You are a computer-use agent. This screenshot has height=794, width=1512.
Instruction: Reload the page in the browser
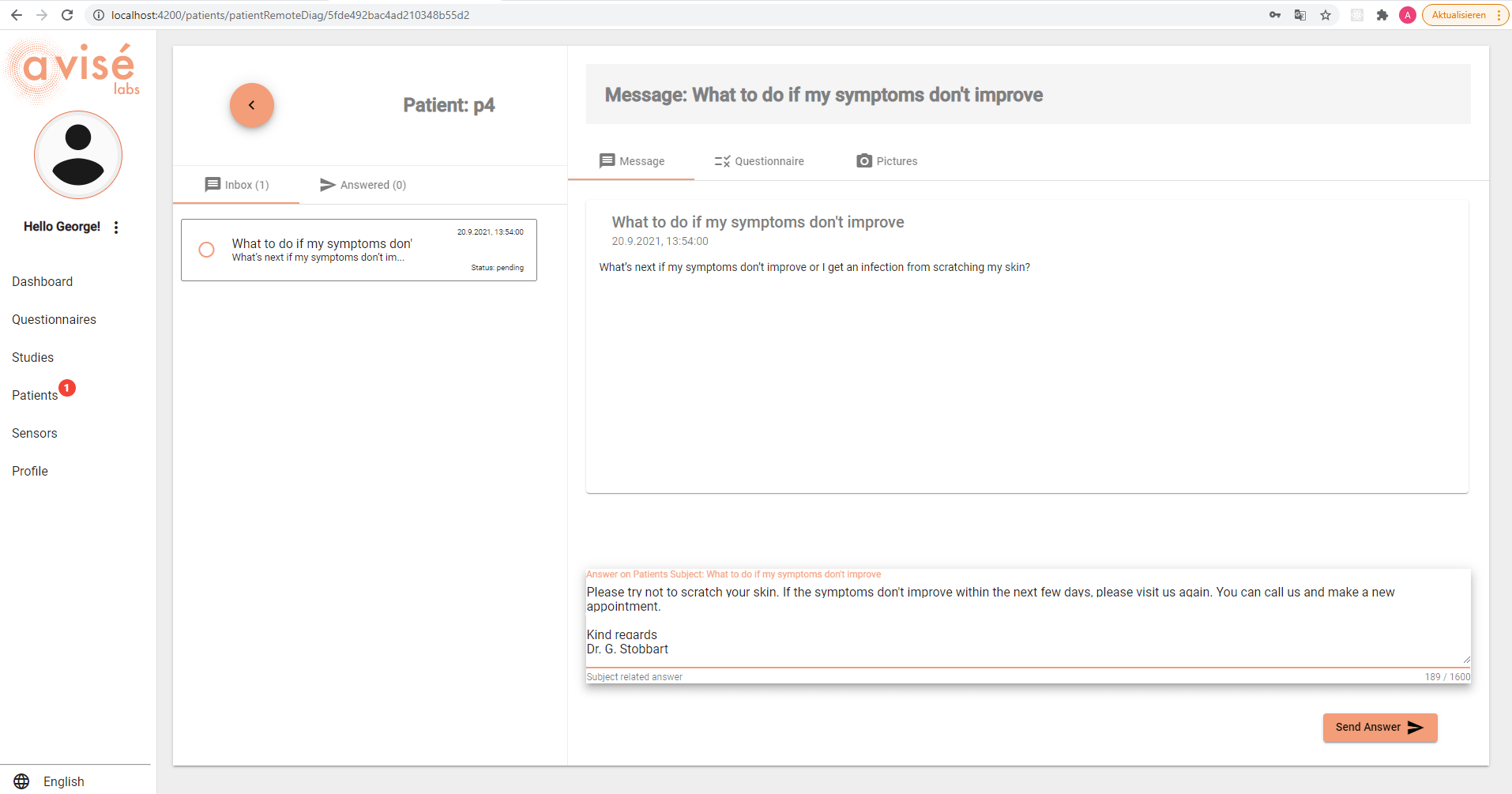[67, 15]
